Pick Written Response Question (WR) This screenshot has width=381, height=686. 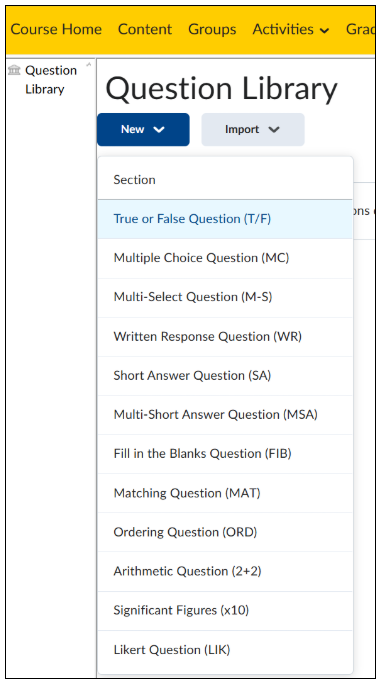(x=225, y=336)
